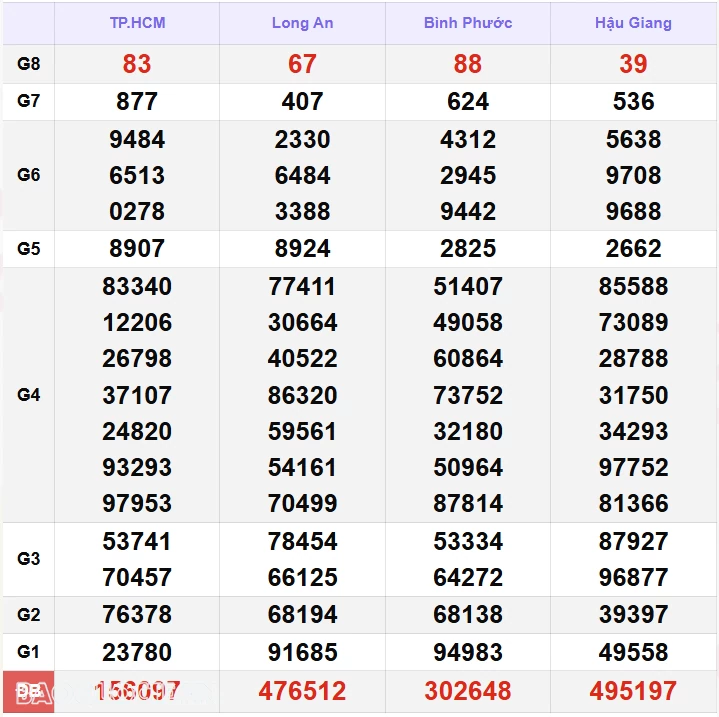Select the G7 prize row label
719x717 pixels.
pyautogui.click(x=29, y=101)
